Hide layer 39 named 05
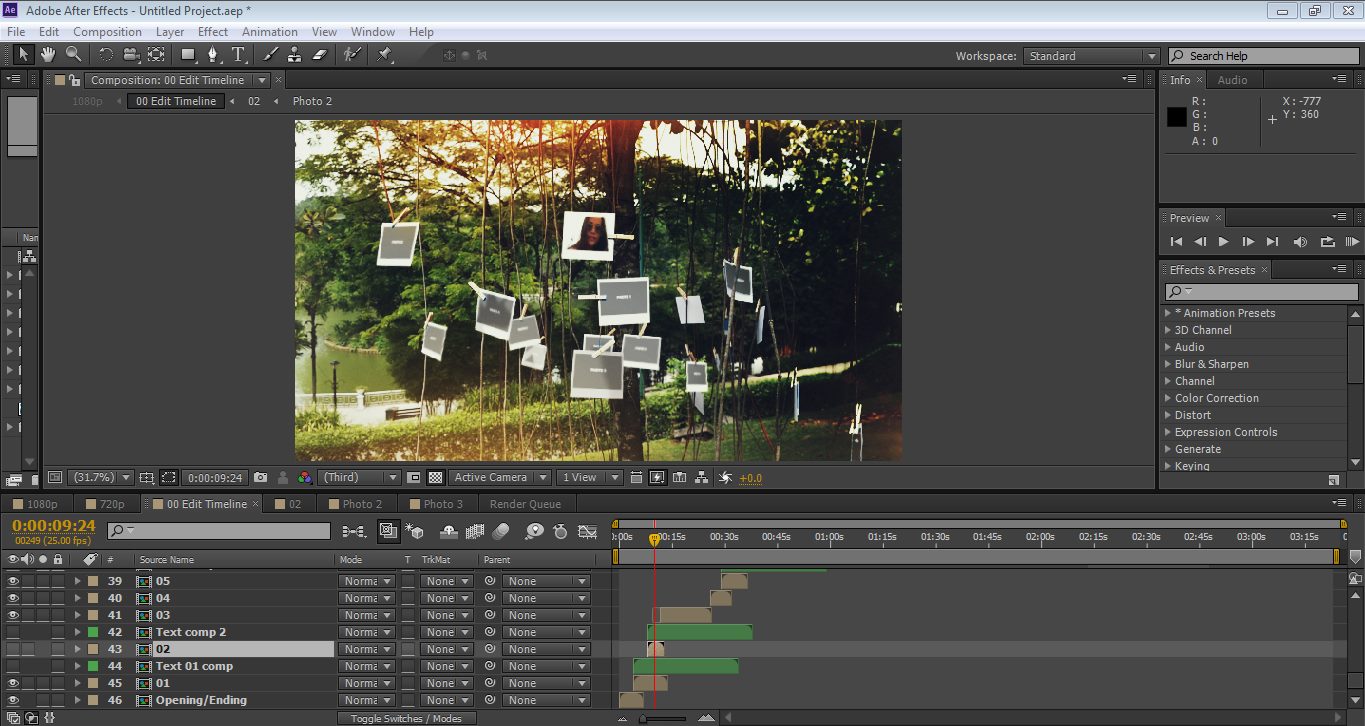 (x=13, y=581)
